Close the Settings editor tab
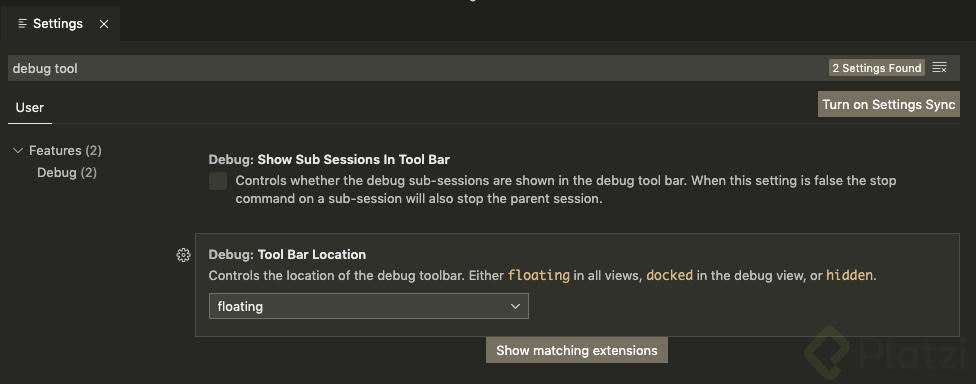Screen dimensions: 976x384 (104, 24)
